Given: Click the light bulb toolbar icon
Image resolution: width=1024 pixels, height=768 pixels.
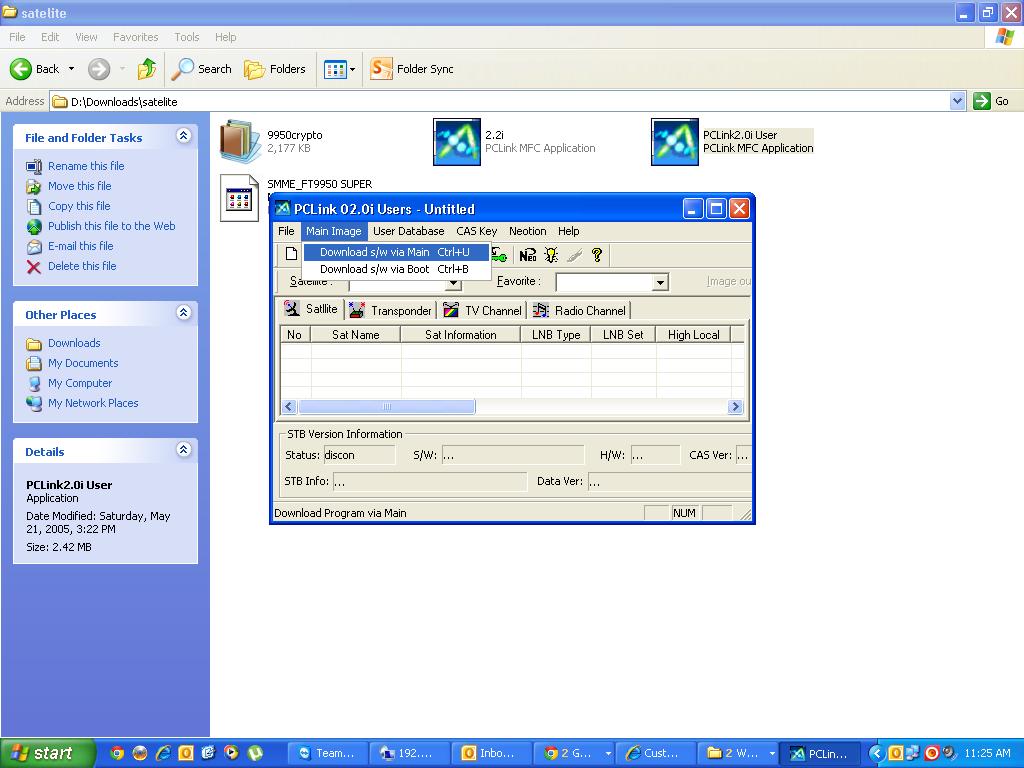Looking at the screenshot, I should (x=551, y=255).
